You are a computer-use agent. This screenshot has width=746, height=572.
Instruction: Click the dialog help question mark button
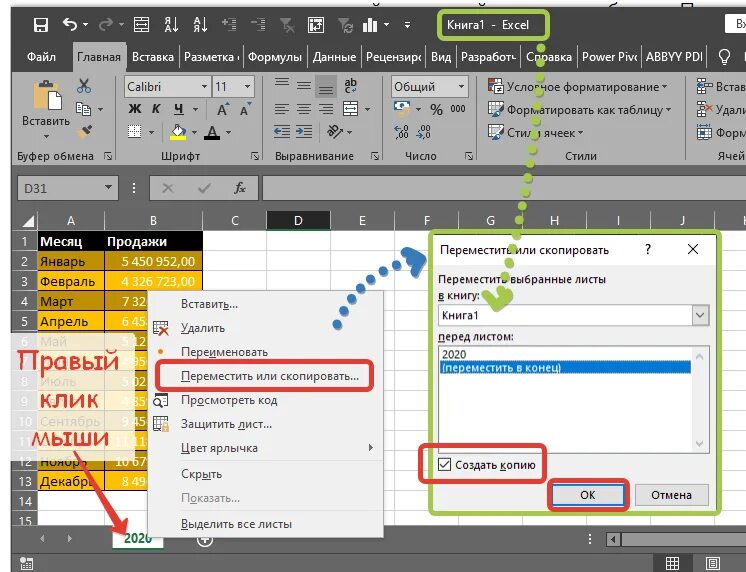pos(648,249)
